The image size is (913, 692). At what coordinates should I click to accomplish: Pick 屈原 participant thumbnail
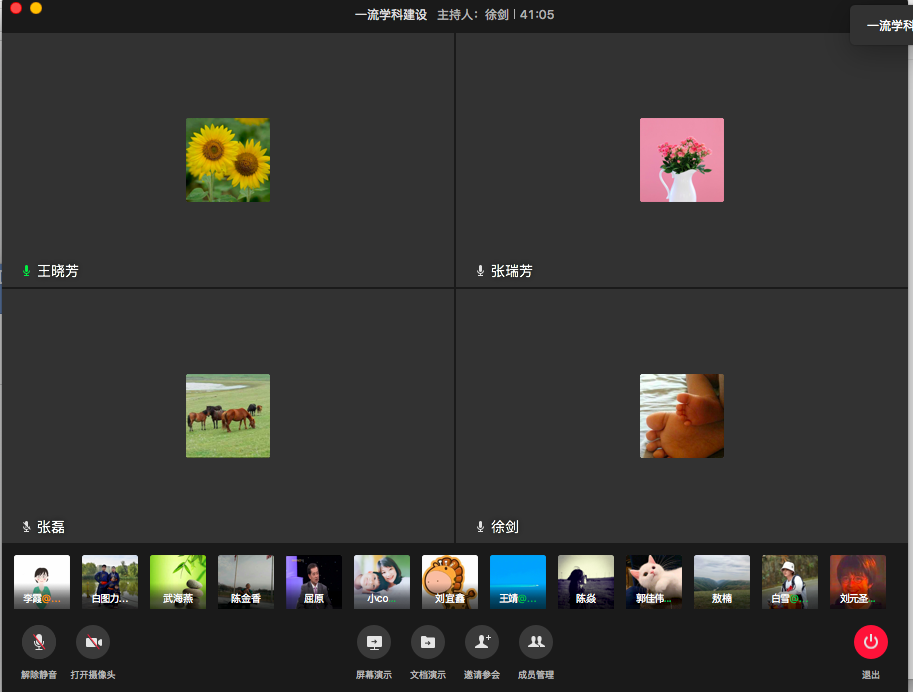(314, 582)
